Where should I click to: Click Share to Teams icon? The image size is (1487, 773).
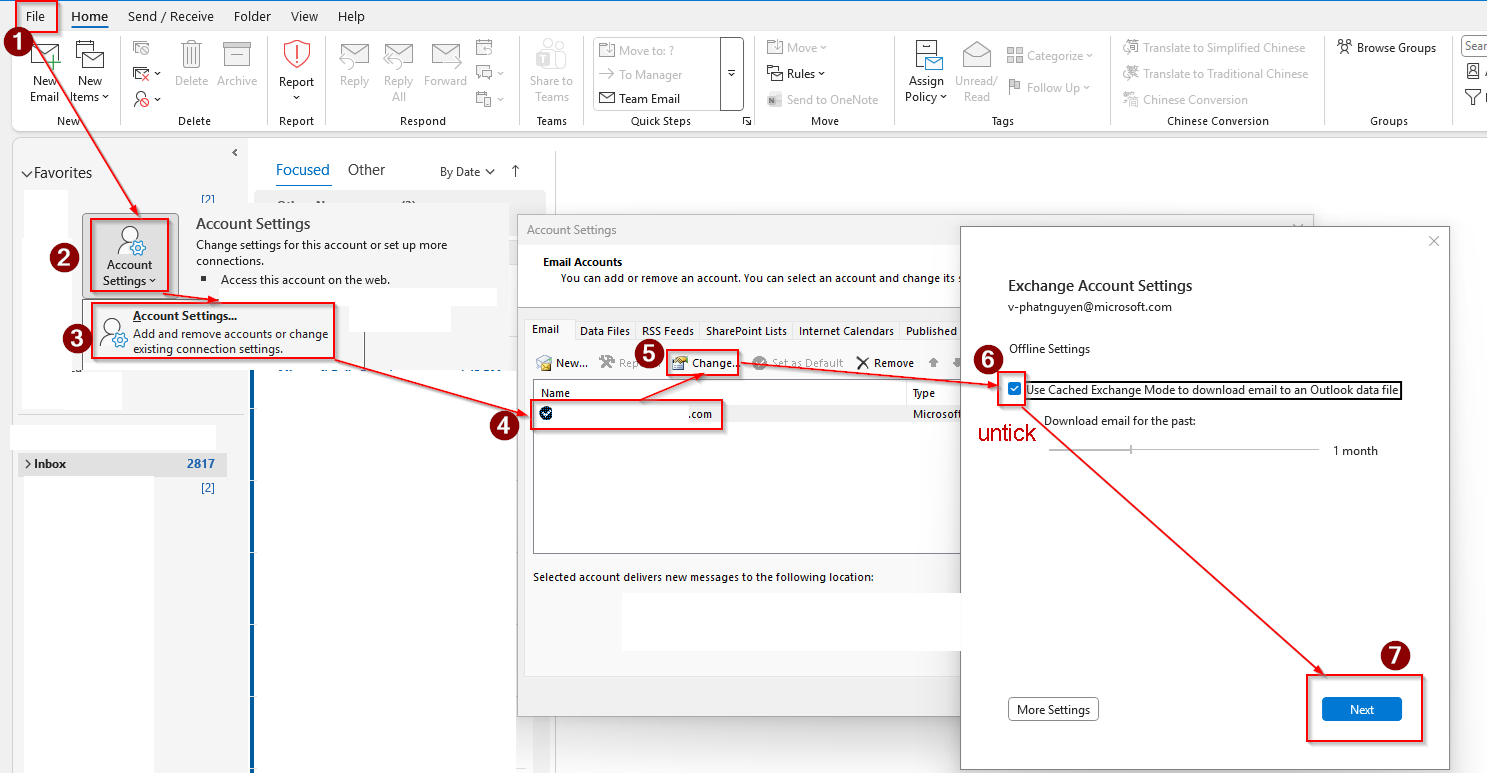551,72
